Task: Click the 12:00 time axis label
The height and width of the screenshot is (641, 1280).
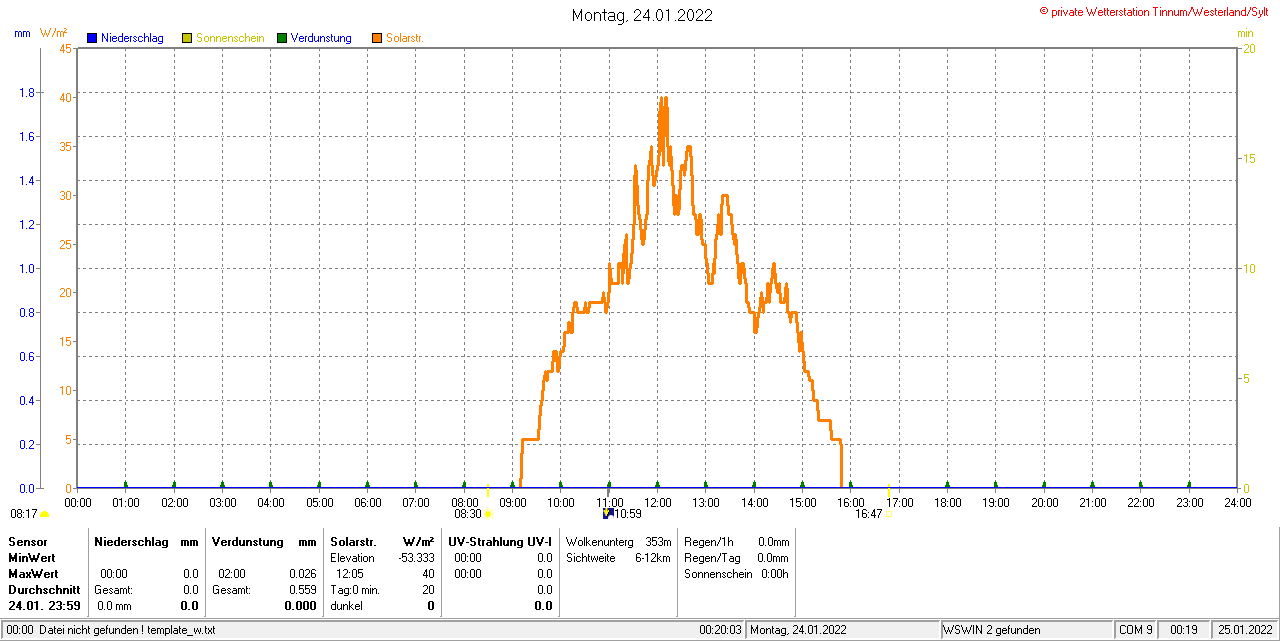Action: click(x=658, y=502)
